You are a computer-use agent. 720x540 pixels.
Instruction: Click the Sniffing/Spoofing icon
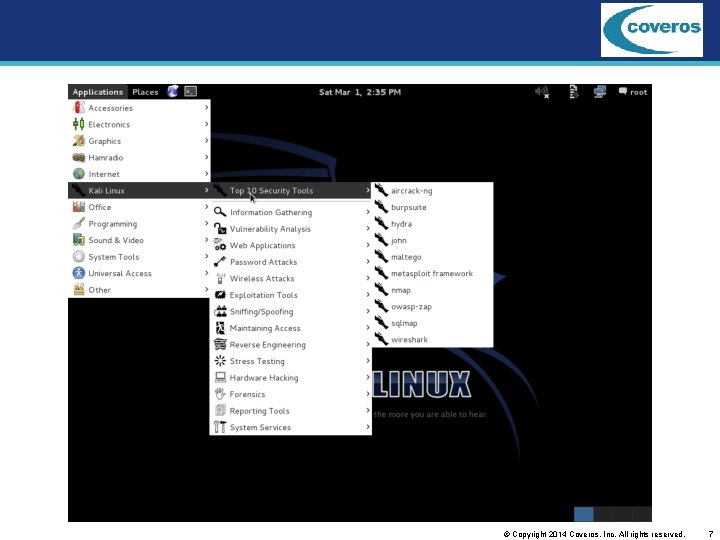tap(220, 311)
